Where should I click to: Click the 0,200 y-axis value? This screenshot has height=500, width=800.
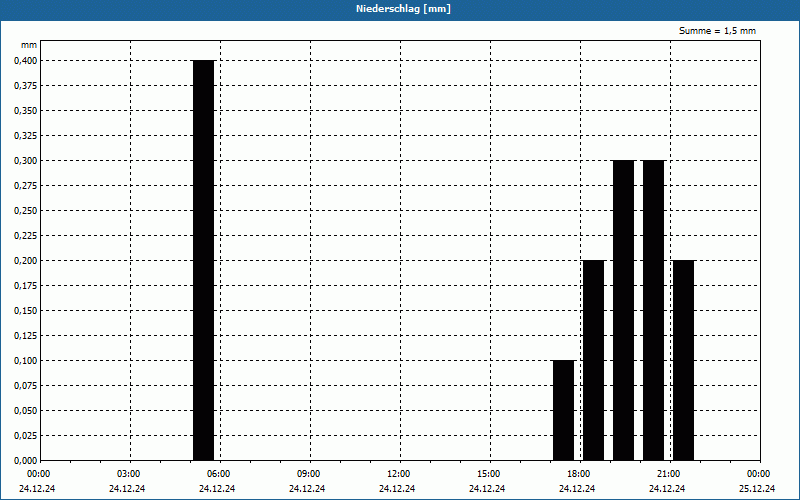(x=26, y=261)
